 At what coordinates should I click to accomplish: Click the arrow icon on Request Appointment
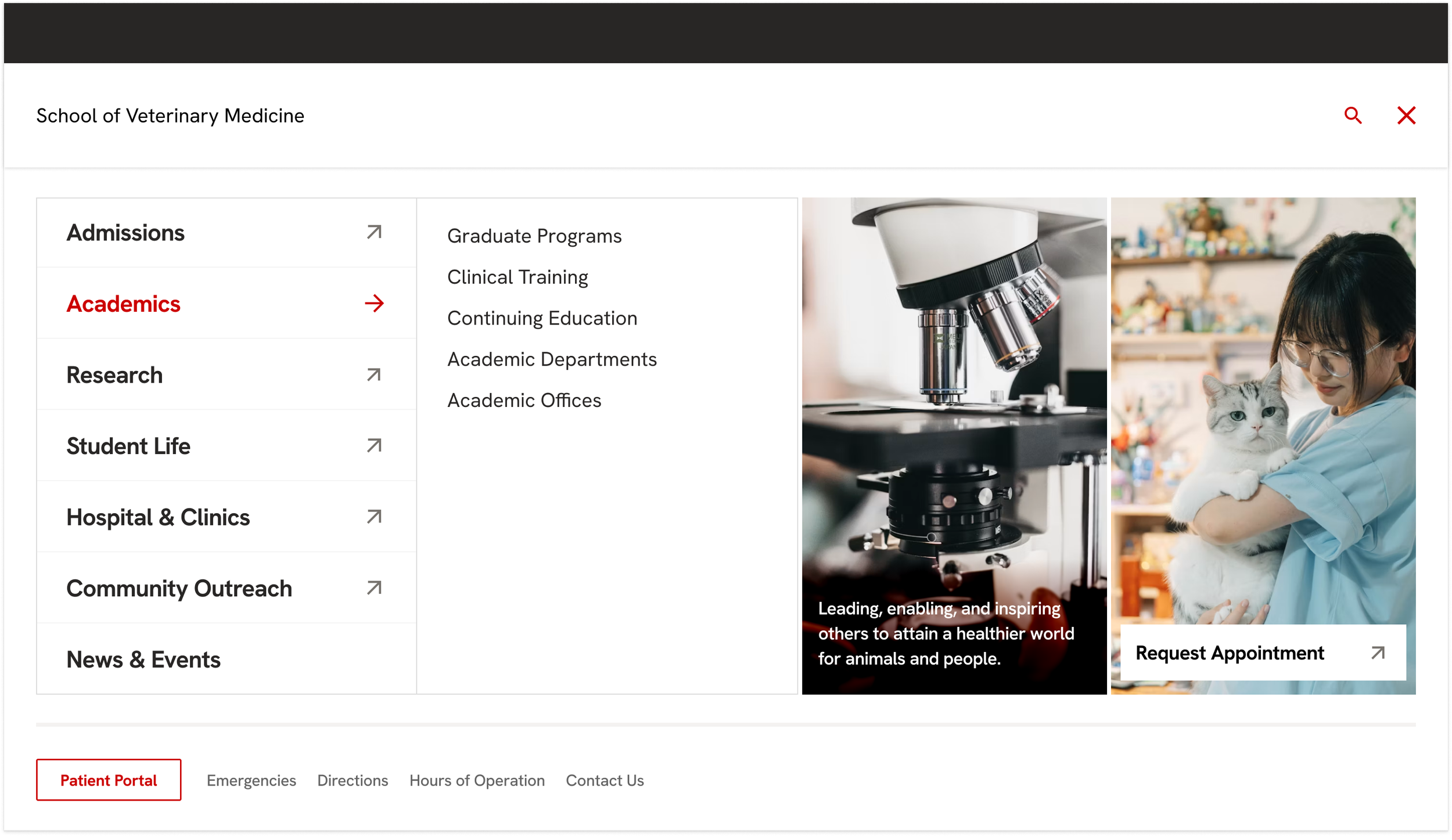click(x=1378, y=653)
